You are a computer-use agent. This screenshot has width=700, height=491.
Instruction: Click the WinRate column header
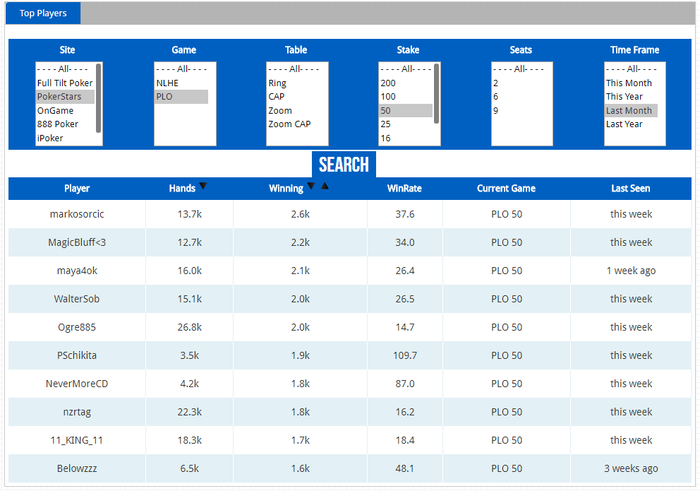[x=404, y=188]
